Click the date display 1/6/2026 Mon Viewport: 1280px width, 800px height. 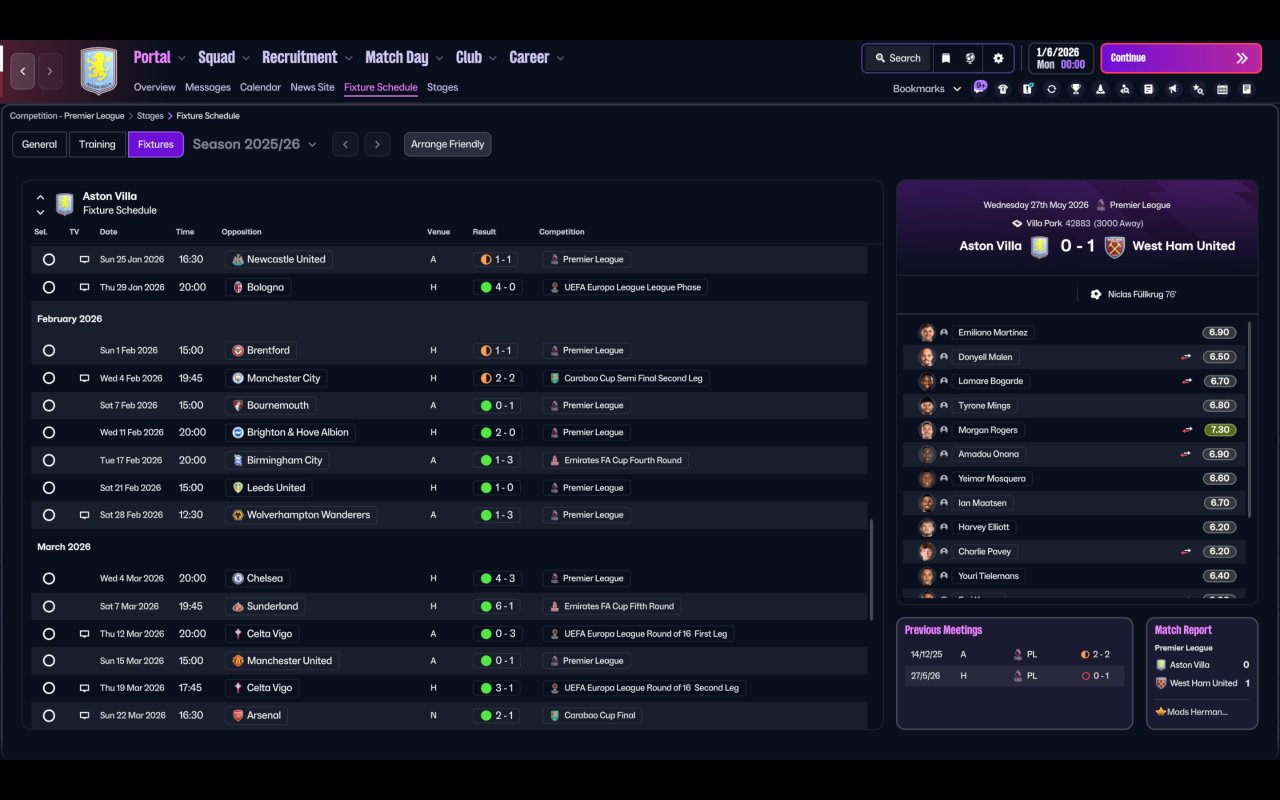[x=1061, y=58]
